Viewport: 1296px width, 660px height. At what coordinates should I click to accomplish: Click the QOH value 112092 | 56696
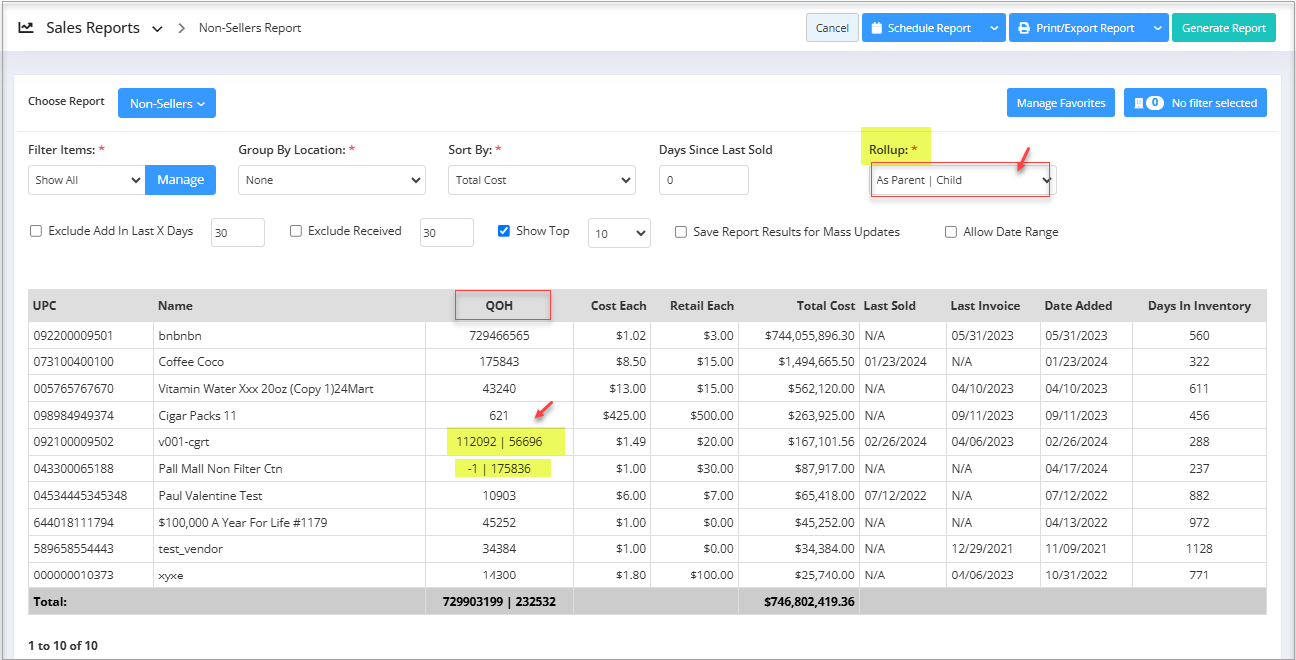[499, 442]
